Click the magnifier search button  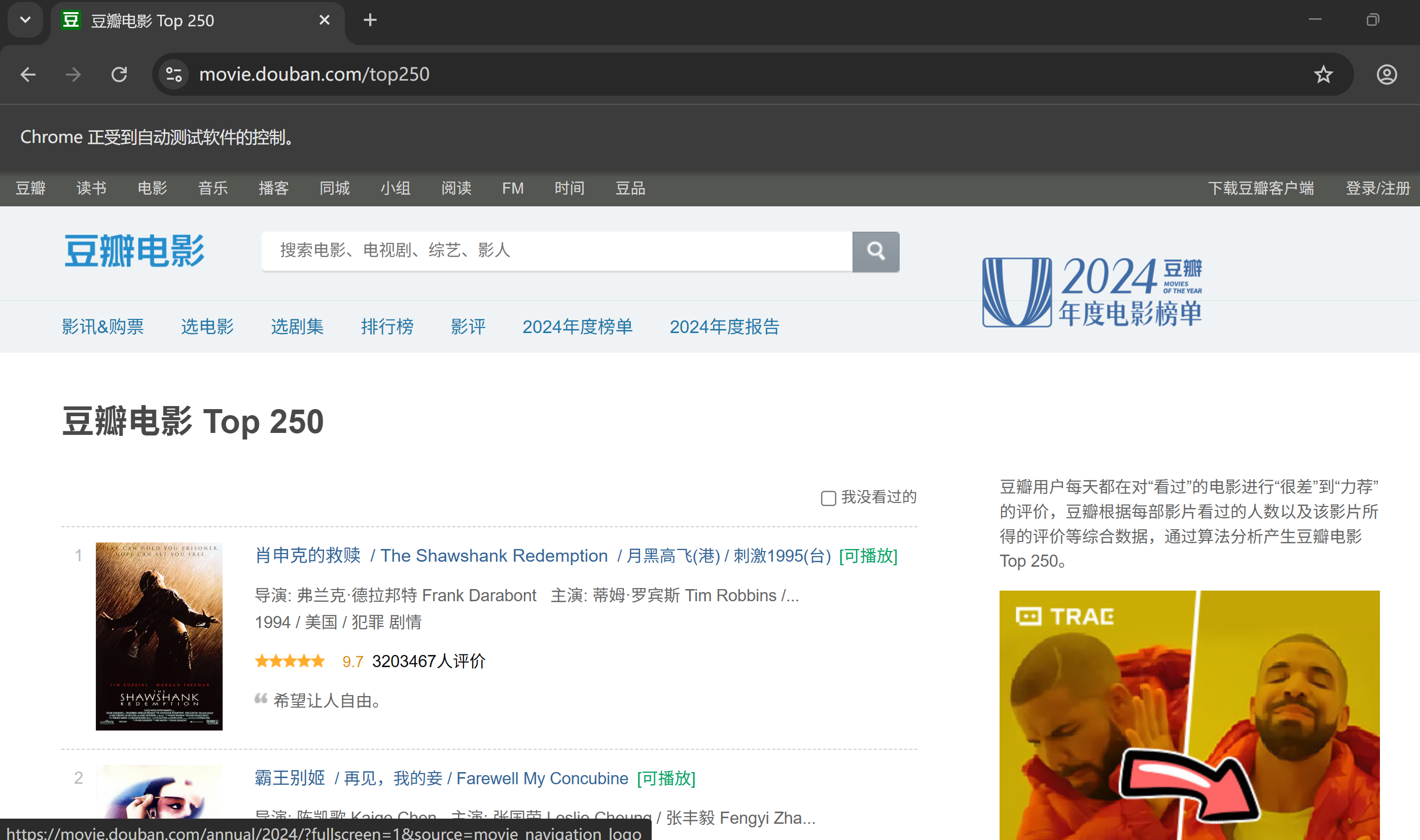875,251
